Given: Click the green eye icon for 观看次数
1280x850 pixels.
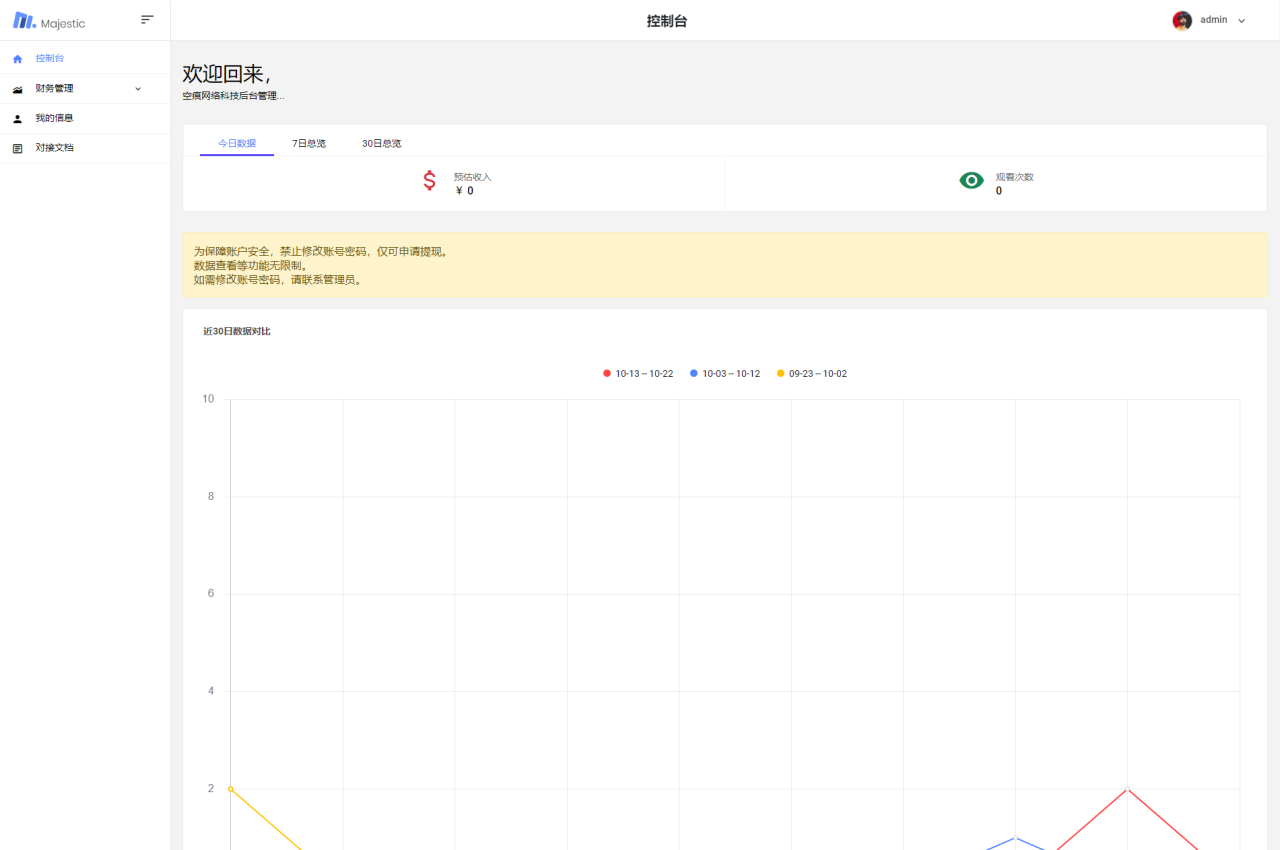Looking at the screenshot, I should pyautogui.click(x=971, y=181).
